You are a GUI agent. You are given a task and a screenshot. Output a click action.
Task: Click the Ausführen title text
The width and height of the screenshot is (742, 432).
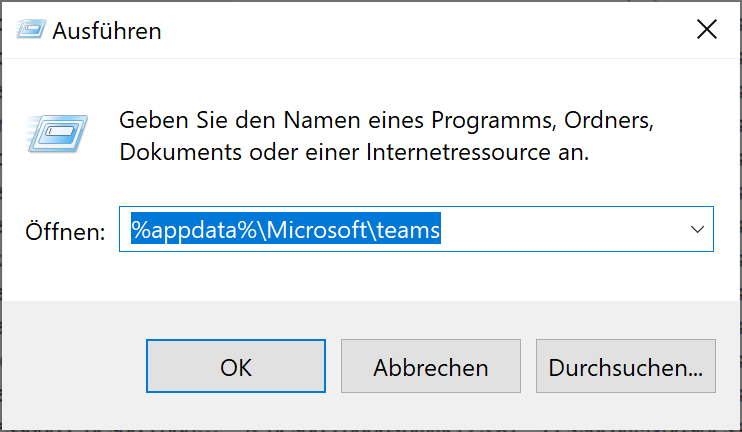click(107, 31)
